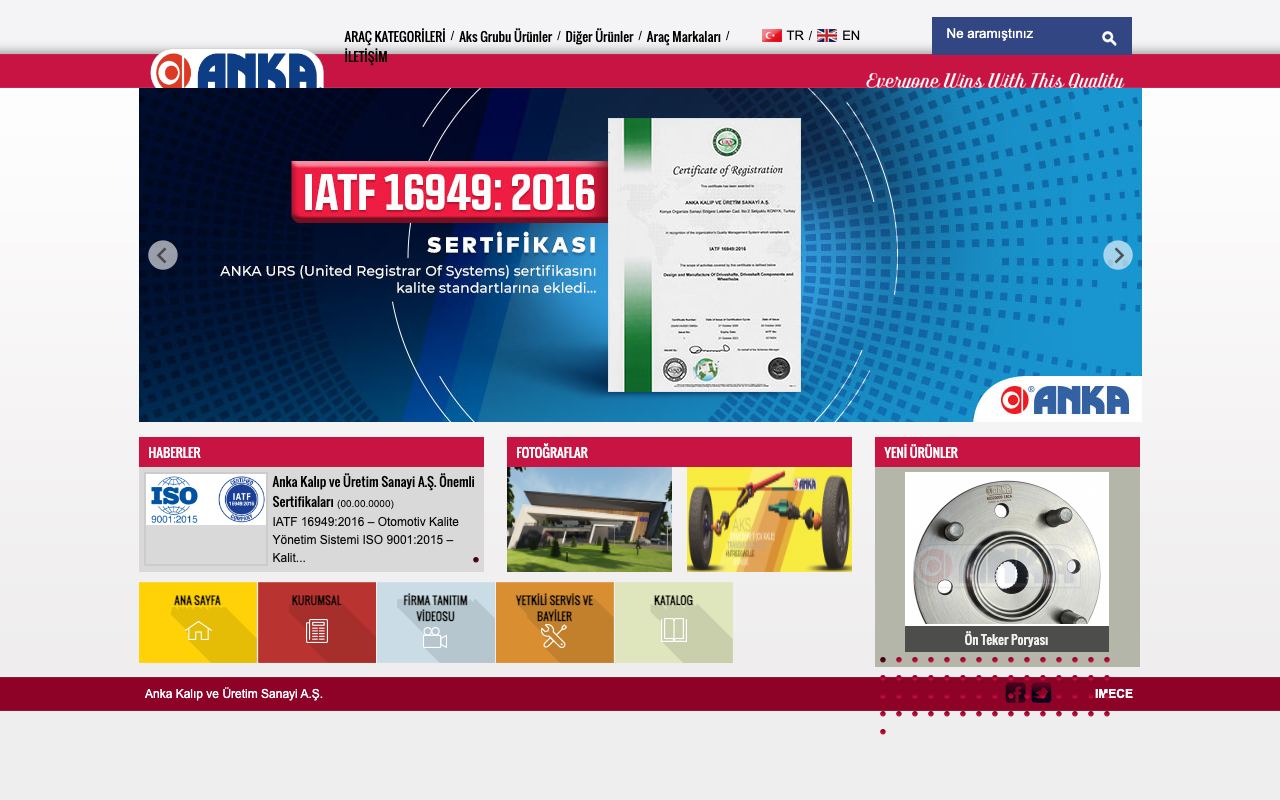Click the certificate image in the banner
The image size is (1280, 800).
click(x=704, y=255)
